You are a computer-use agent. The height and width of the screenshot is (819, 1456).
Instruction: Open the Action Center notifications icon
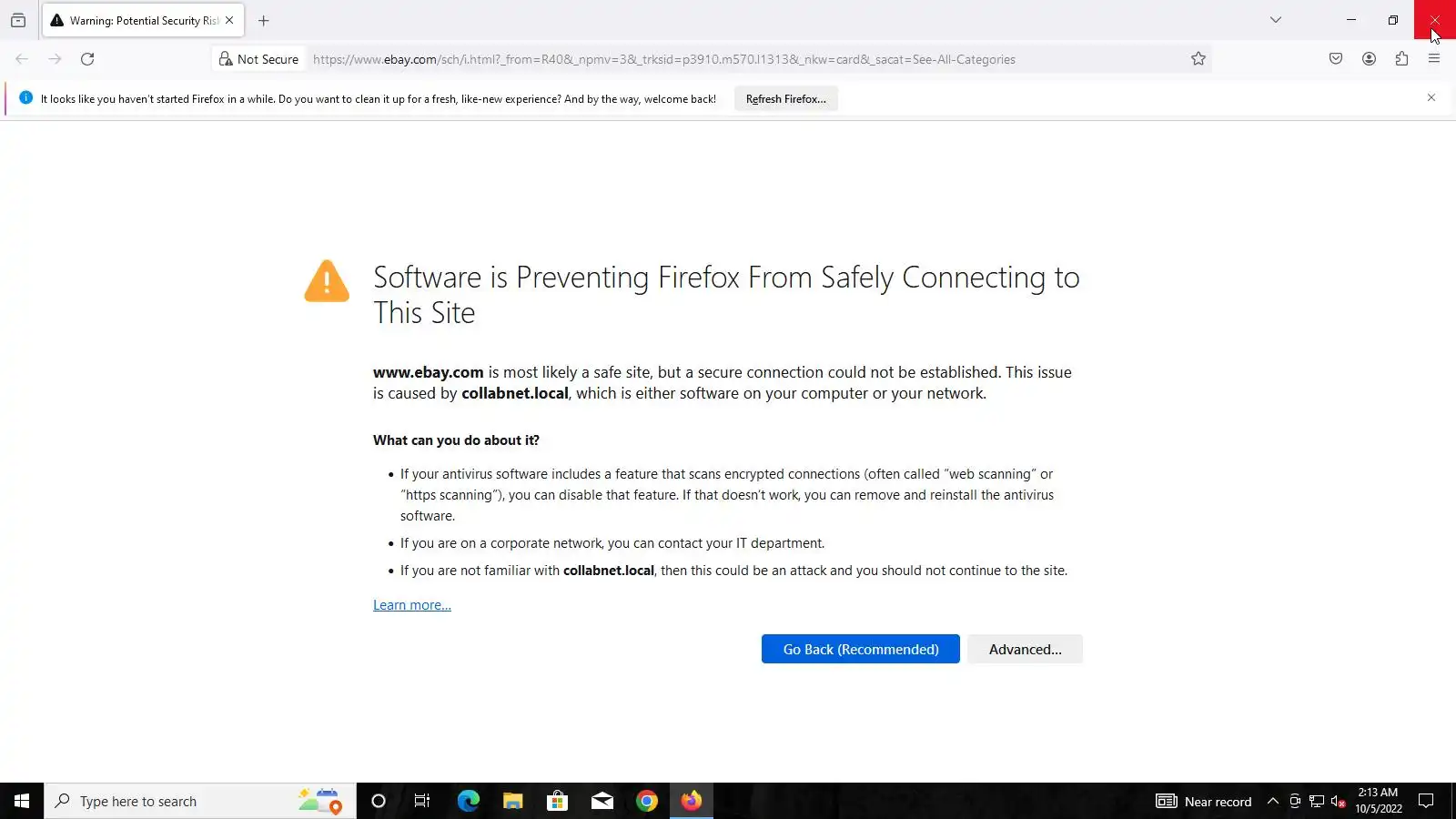1427,801
